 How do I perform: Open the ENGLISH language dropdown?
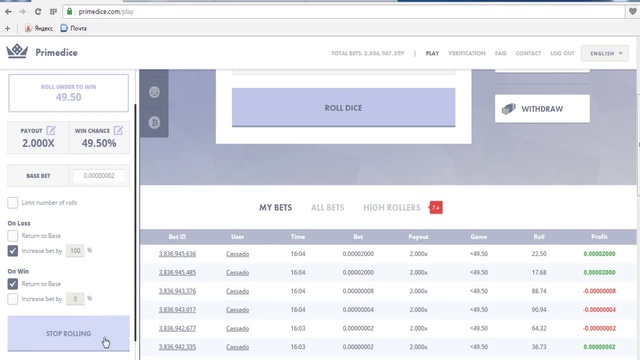click(x=605, y=53)
